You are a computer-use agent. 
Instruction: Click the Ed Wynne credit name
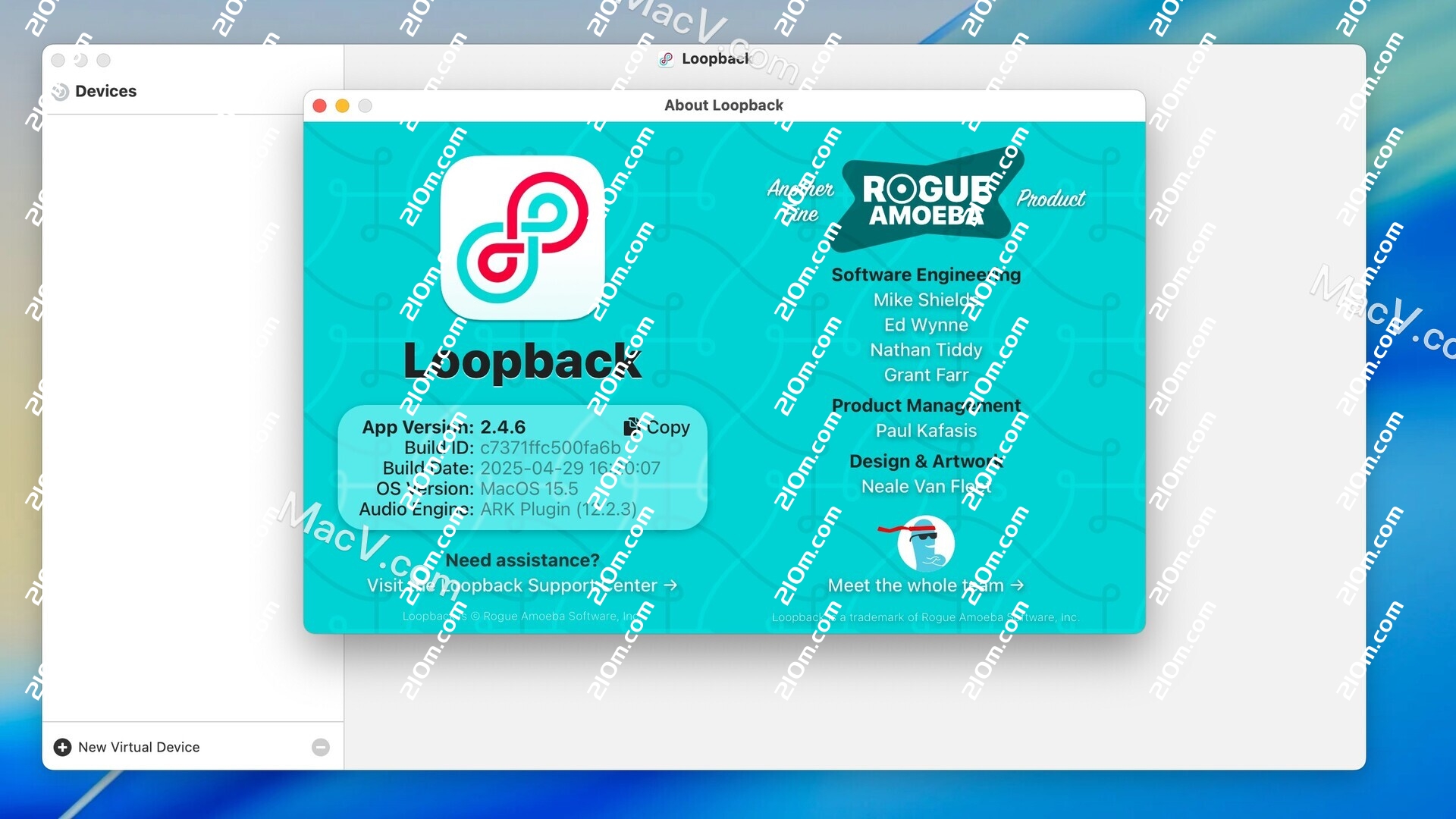click(926, 325)
